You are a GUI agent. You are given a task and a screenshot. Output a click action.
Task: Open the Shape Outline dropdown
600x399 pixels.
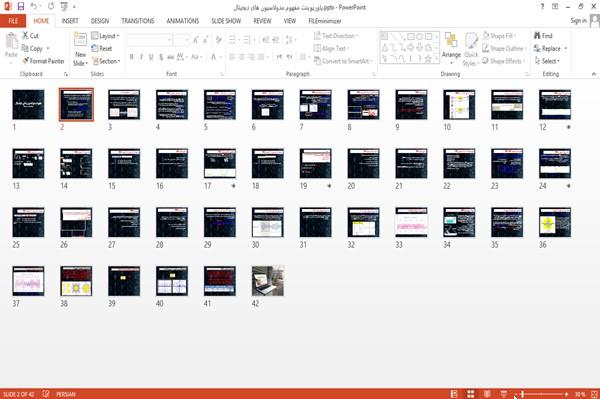click(x=504, y=48)
